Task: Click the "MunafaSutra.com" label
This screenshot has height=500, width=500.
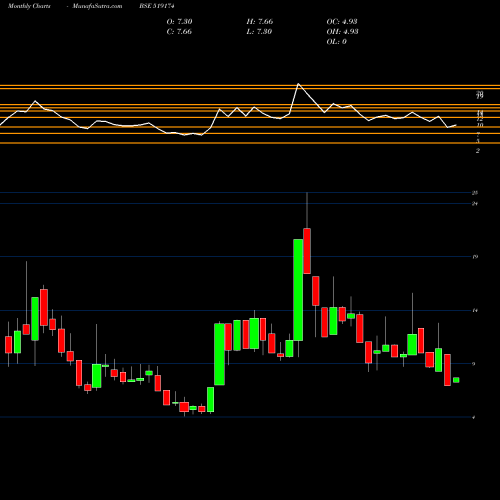Action: click(97, 6)
